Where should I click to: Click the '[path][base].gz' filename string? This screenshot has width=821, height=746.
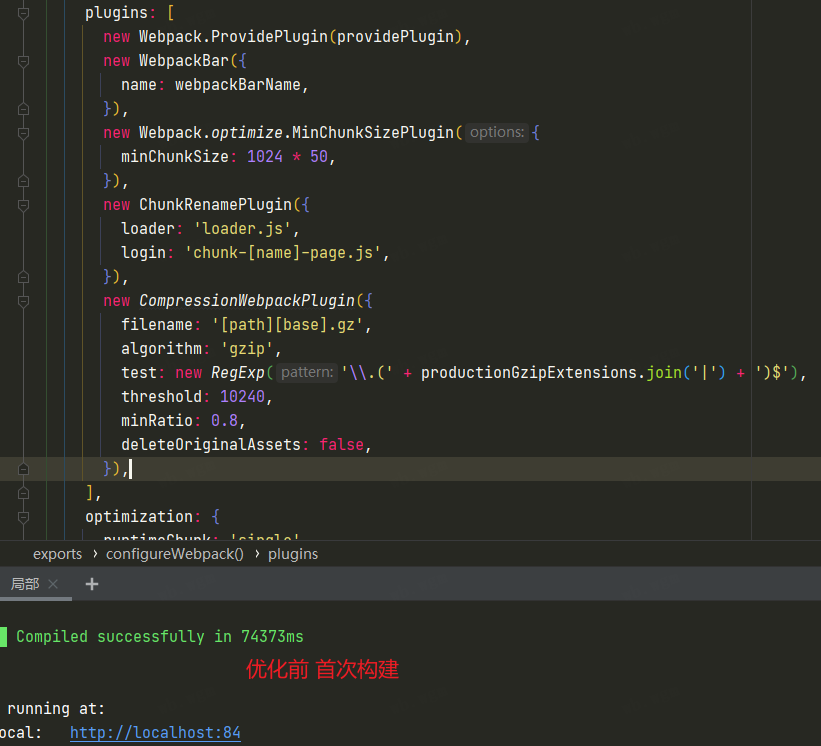pyautogui.click(x=287, y=325)
